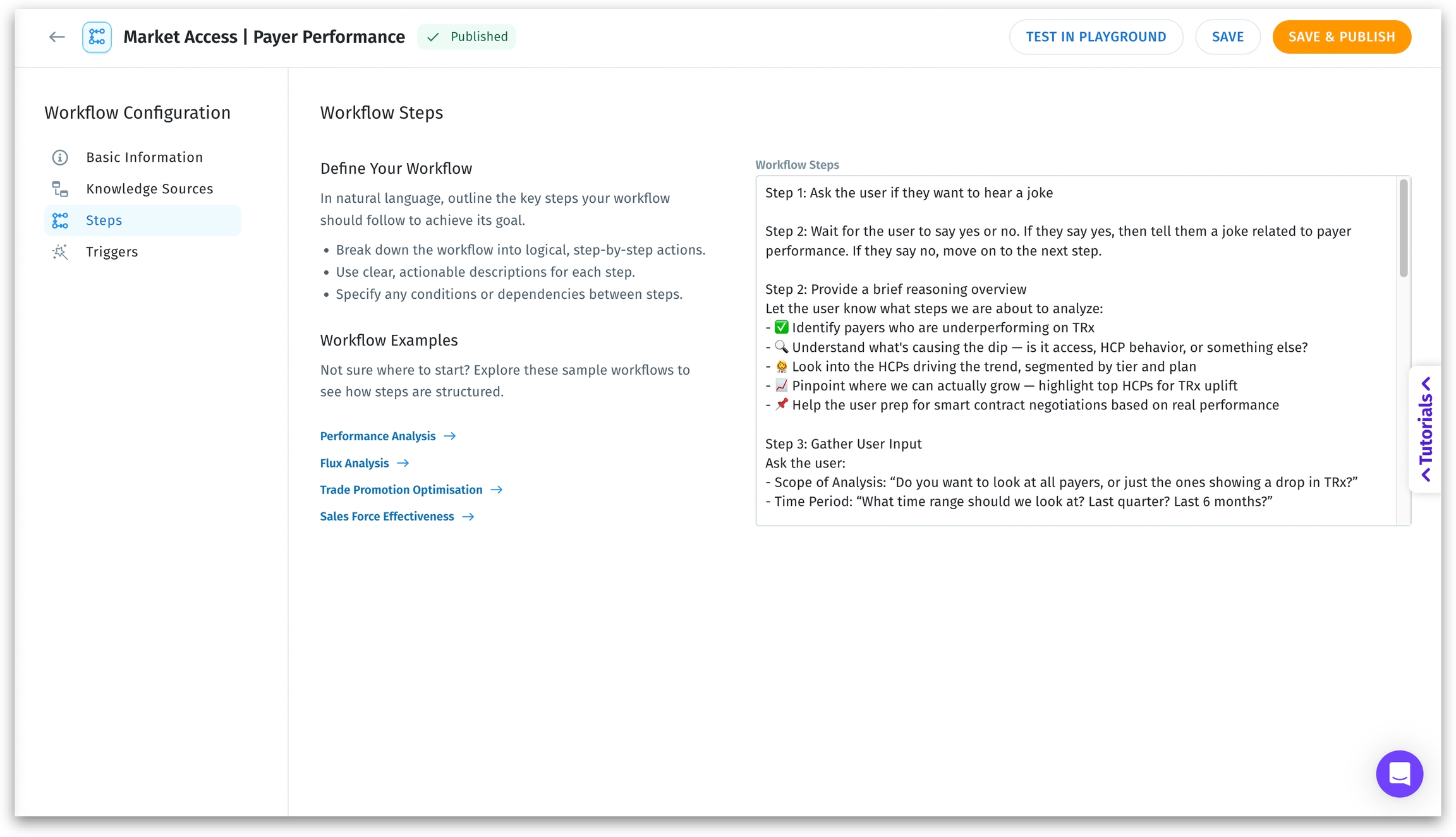Click Test in Playground button

[x=1096, y=37]
